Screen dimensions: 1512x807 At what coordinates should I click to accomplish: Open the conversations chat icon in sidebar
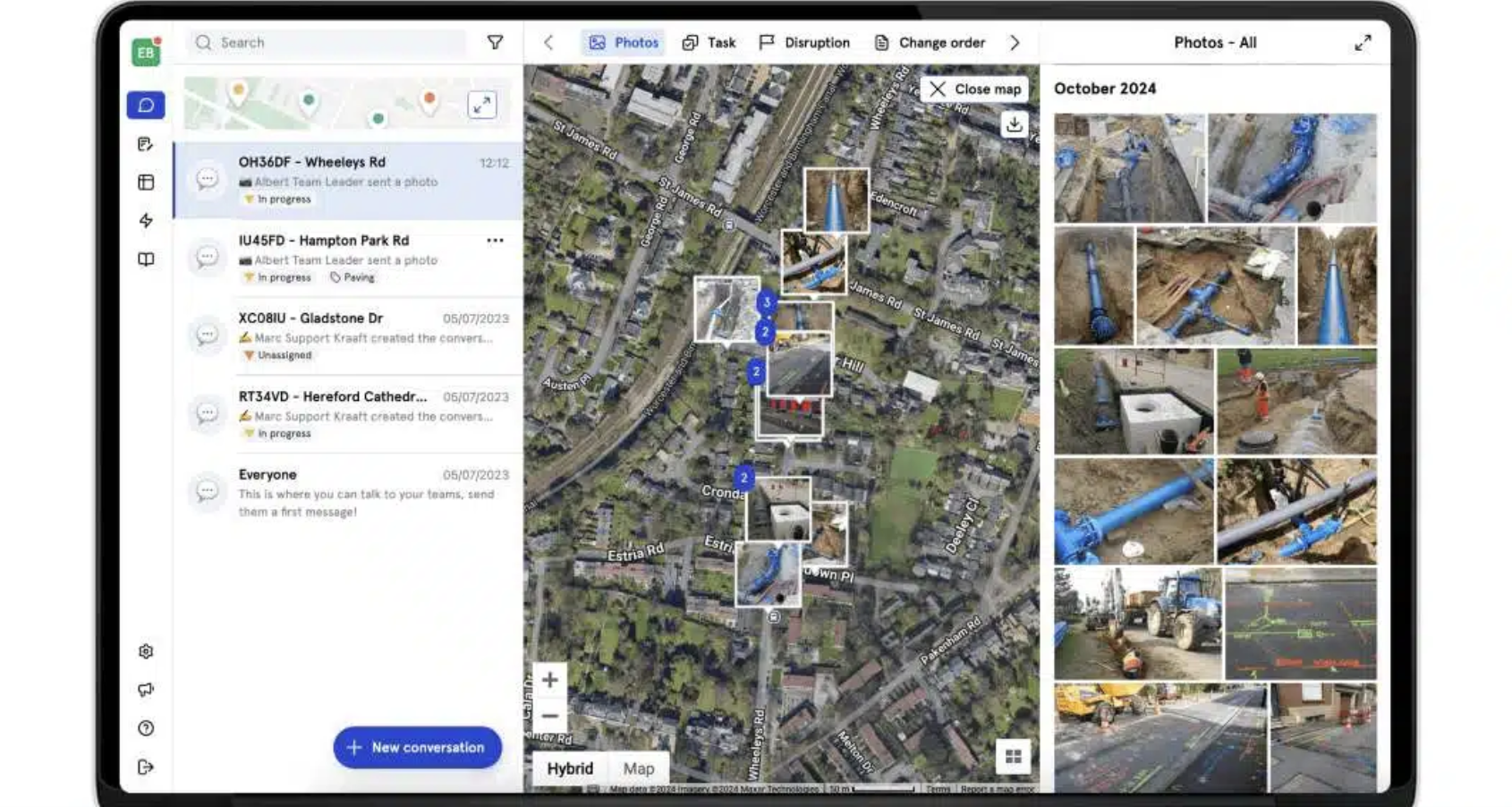146,106
